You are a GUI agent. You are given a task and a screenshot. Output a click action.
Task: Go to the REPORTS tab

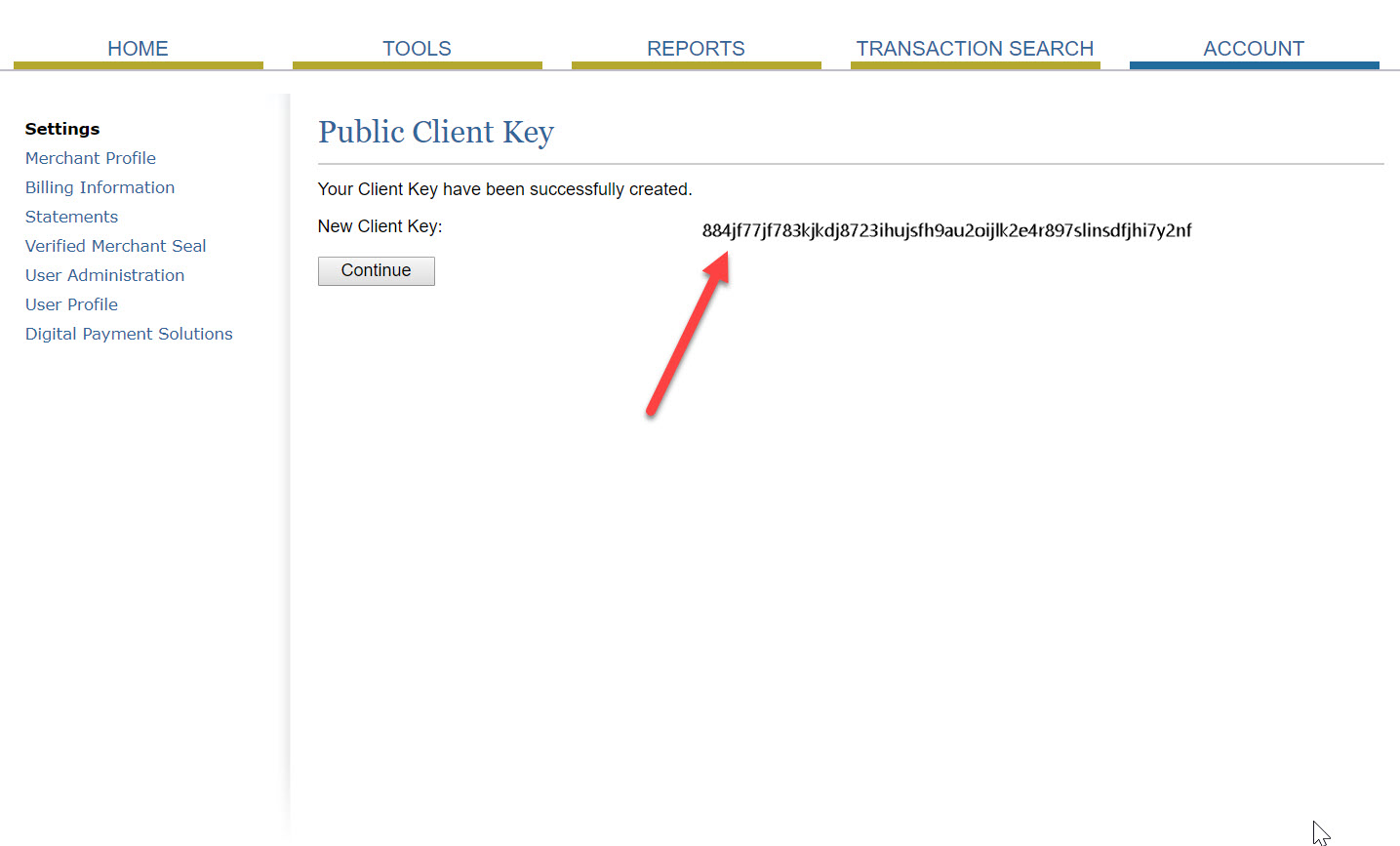click(696, 49)
